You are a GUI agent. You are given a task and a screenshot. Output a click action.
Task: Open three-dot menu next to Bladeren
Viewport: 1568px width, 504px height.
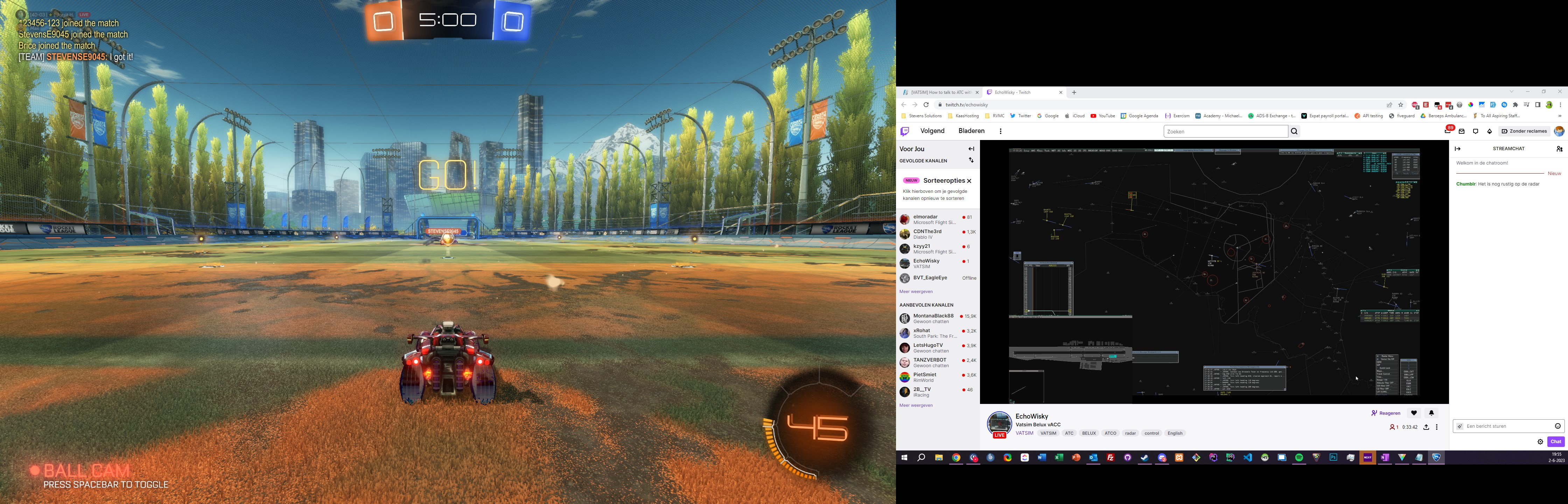(1000, 132)
